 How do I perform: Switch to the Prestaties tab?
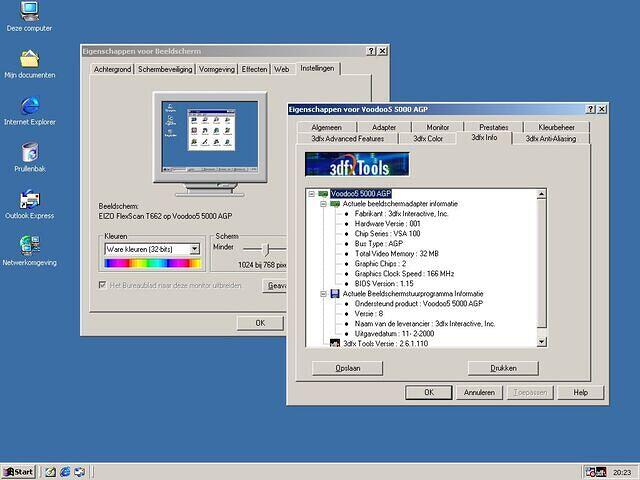pyautogui.click(x=493, y=127)
